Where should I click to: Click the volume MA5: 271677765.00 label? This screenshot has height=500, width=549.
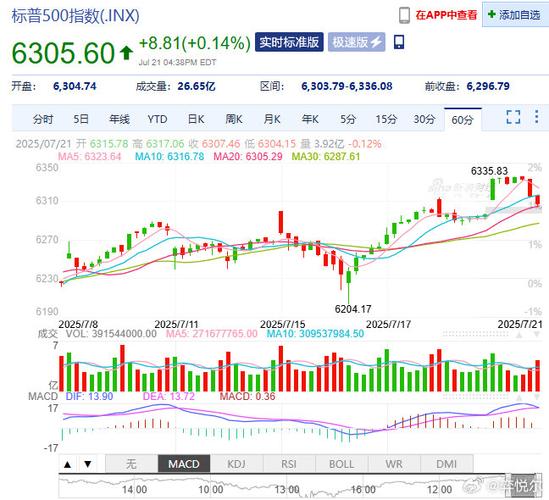coord(211,333)
